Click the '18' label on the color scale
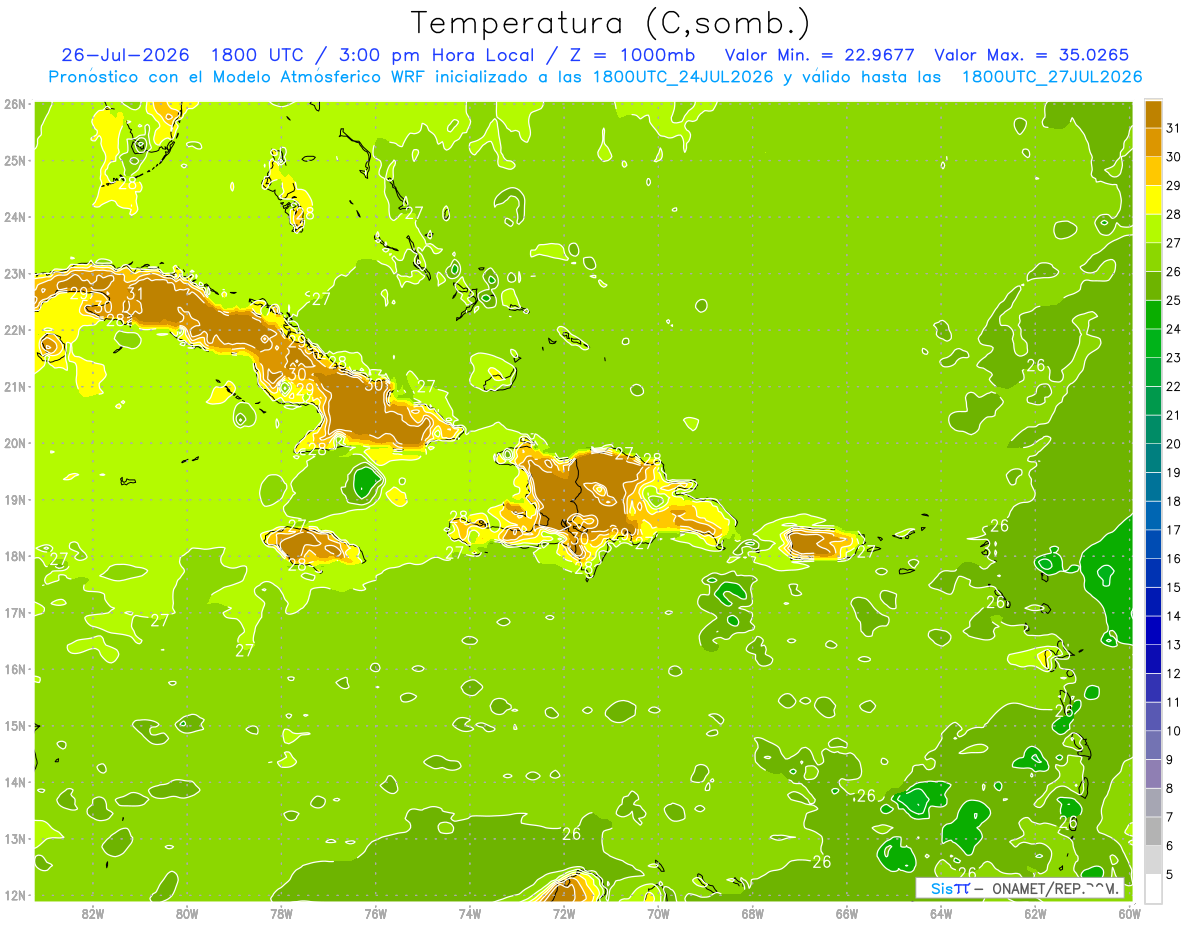This screenshot has width=1200, height=927. [x=1173, y=501]
